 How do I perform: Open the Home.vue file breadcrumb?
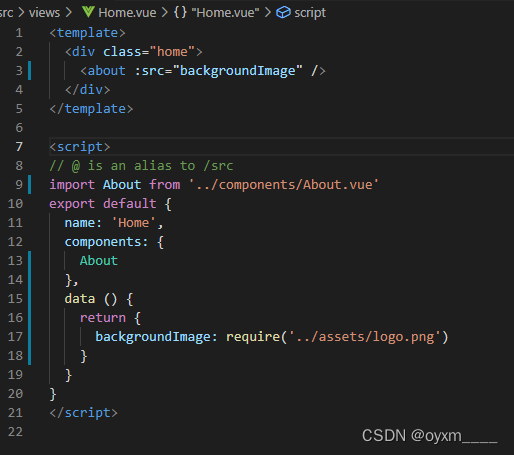(127, 13)
